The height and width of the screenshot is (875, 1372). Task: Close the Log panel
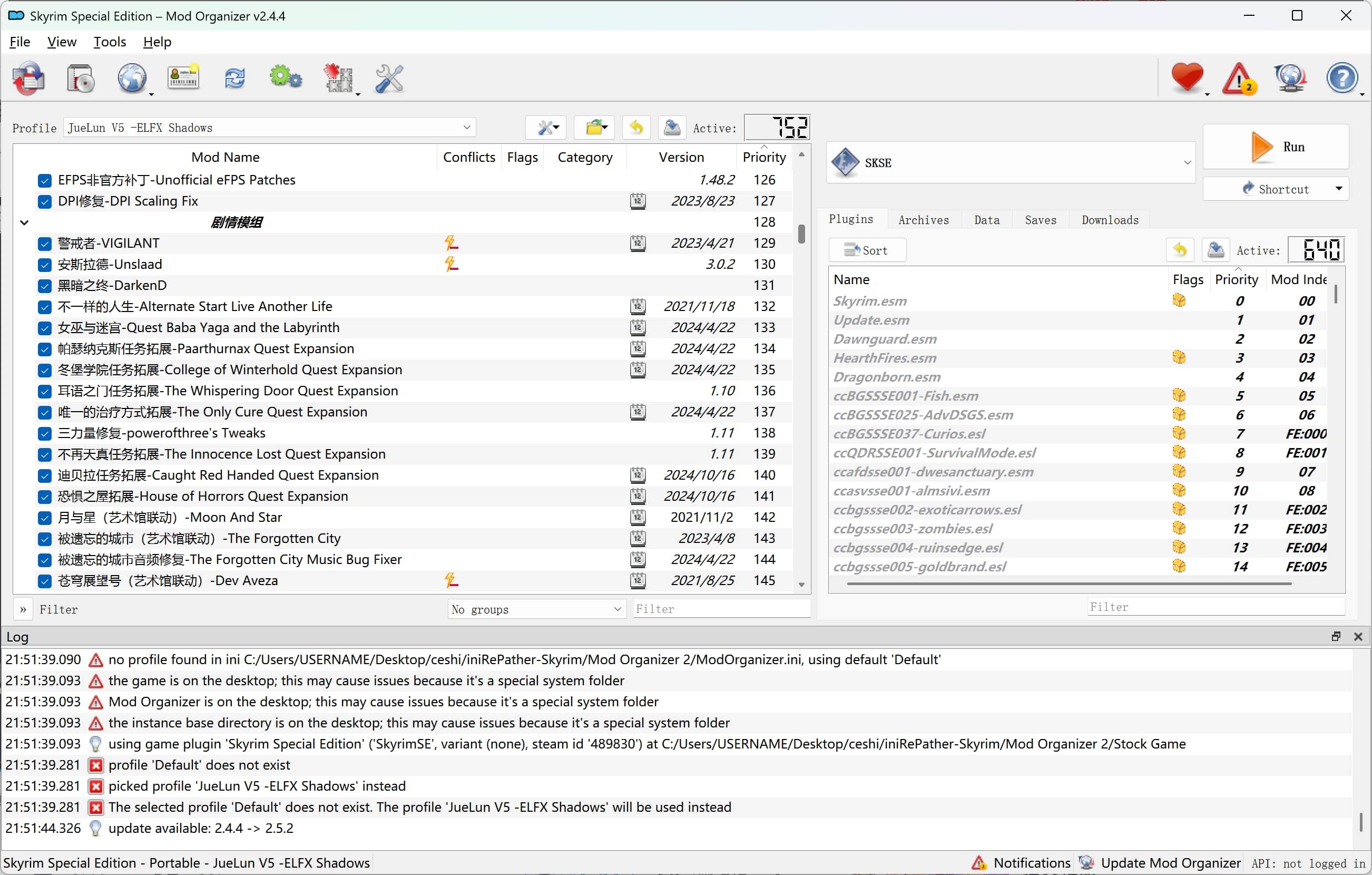[1358, 636]
